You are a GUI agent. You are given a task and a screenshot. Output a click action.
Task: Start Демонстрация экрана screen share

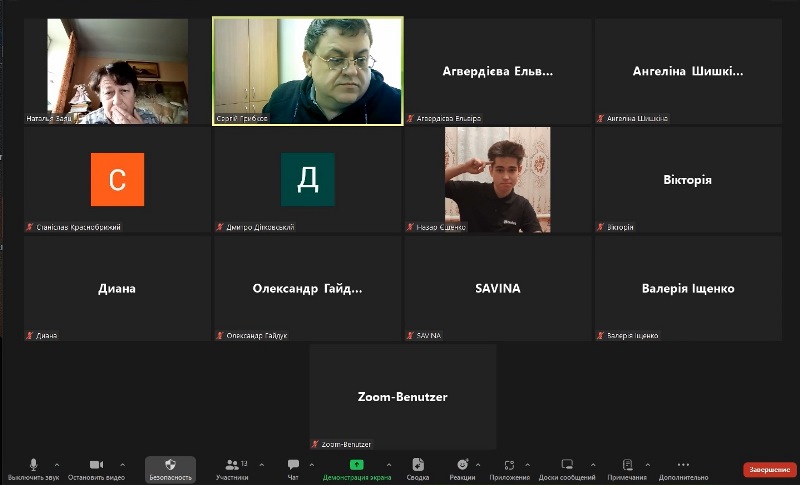pyautogui.click(x=357, y=469)
